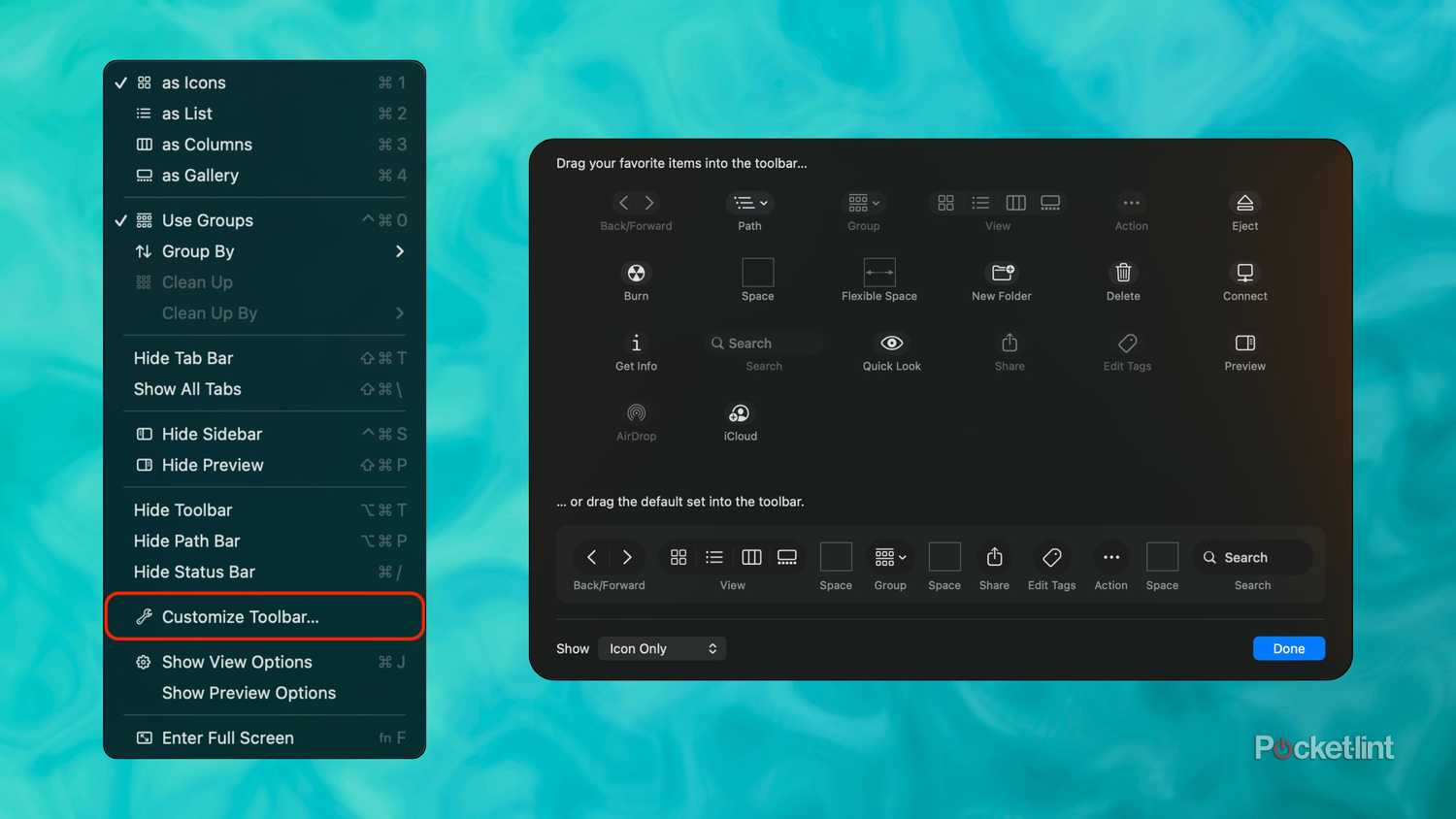This screenshot has width=1456, height=819.
Task: Click the Done button
Action: (1288, 648)
